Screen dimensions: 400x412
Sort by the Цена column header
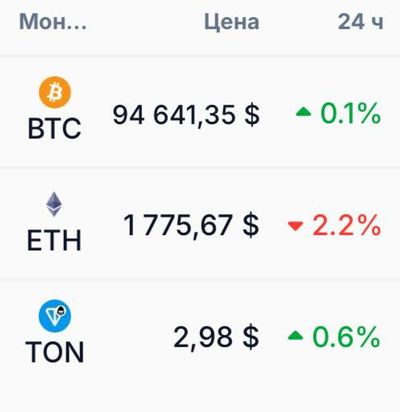(232, 23)
